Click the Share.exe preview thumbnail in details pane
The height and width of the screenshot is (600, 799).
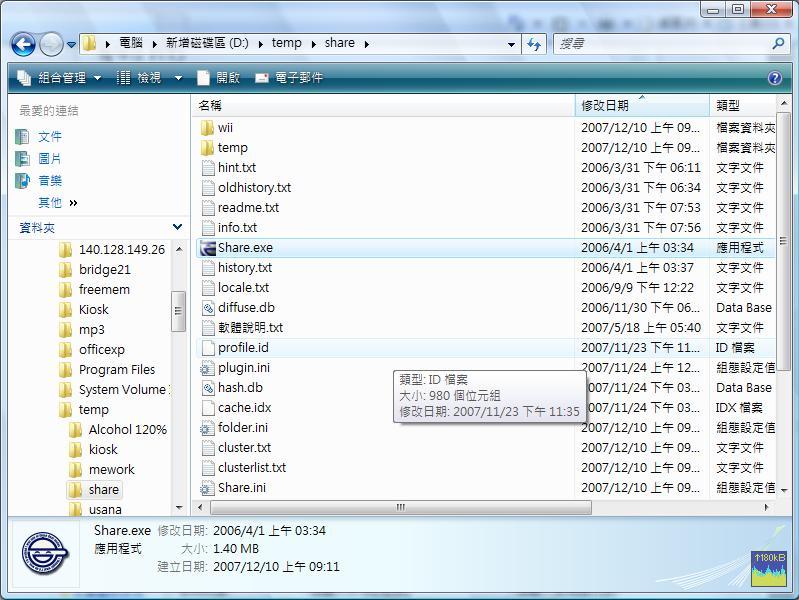click(45, 553)
